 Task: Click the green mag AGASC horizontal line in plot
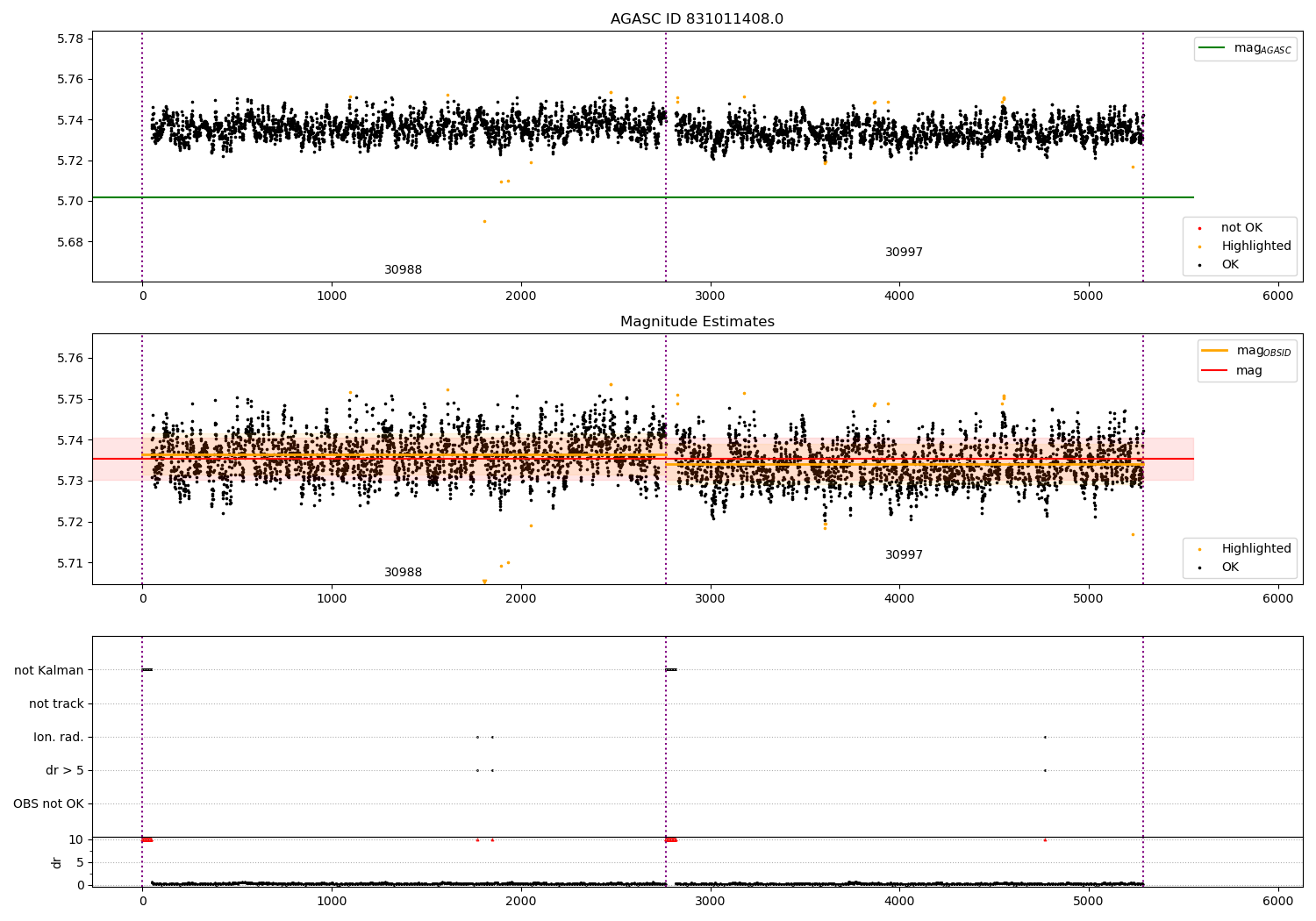click(x=643, y=197)
